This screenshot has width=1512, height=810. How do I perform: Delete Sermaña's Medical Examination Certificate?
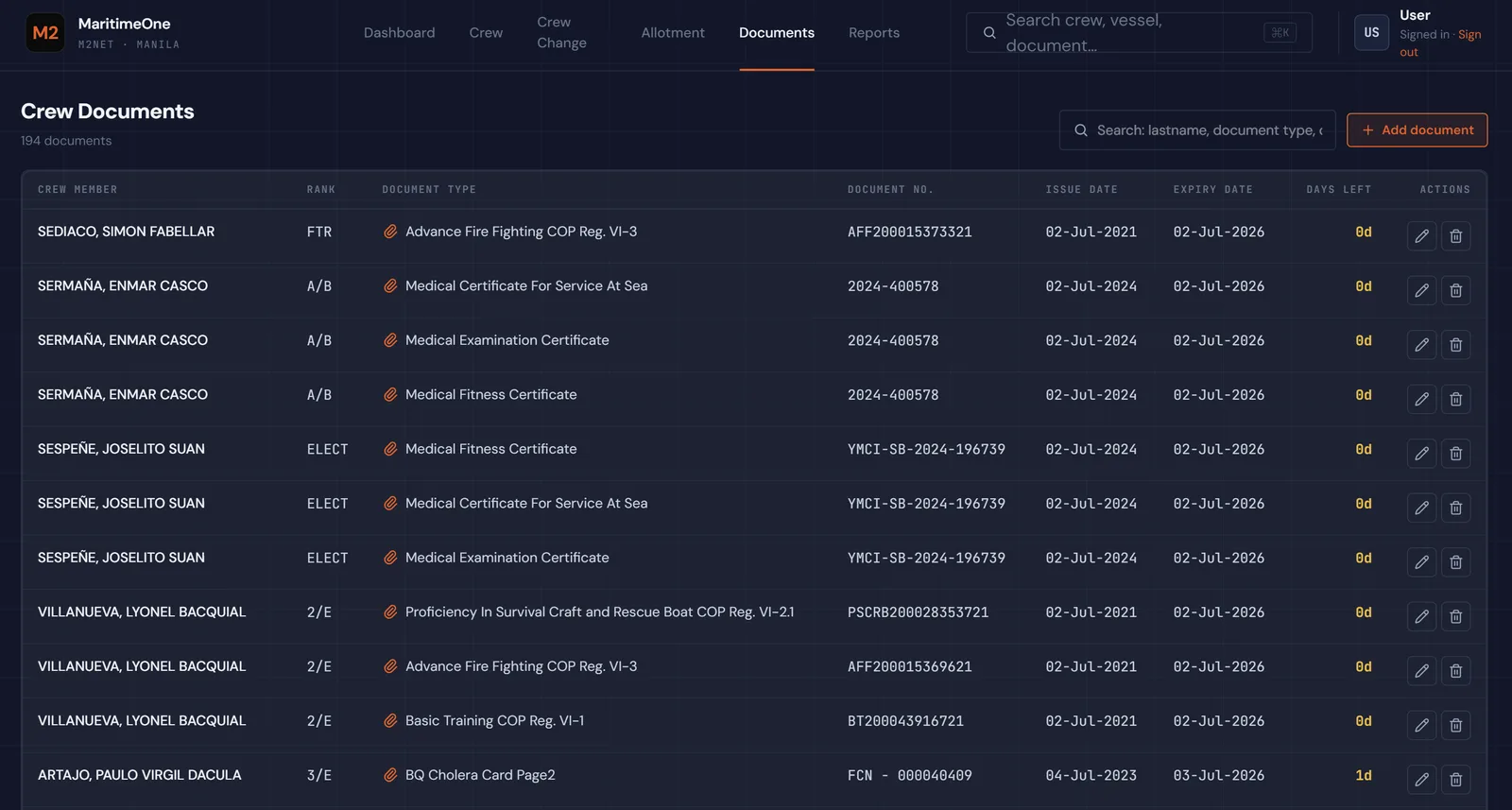pos(1455,345)
